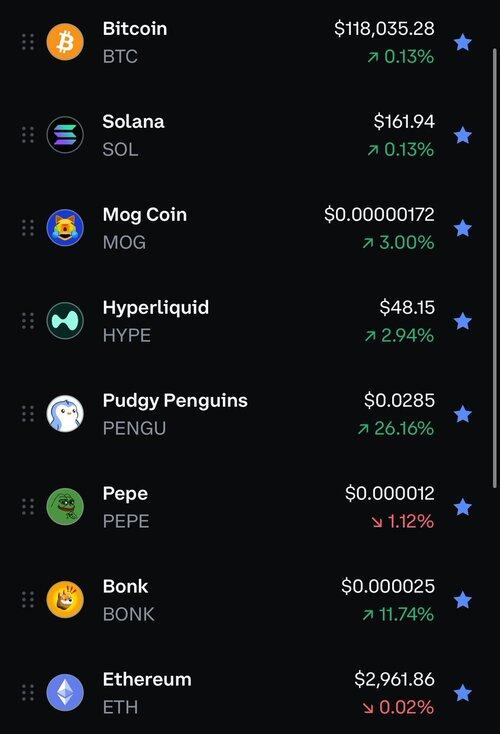Click the vertical scrollbar on right edge

point(495,268)
